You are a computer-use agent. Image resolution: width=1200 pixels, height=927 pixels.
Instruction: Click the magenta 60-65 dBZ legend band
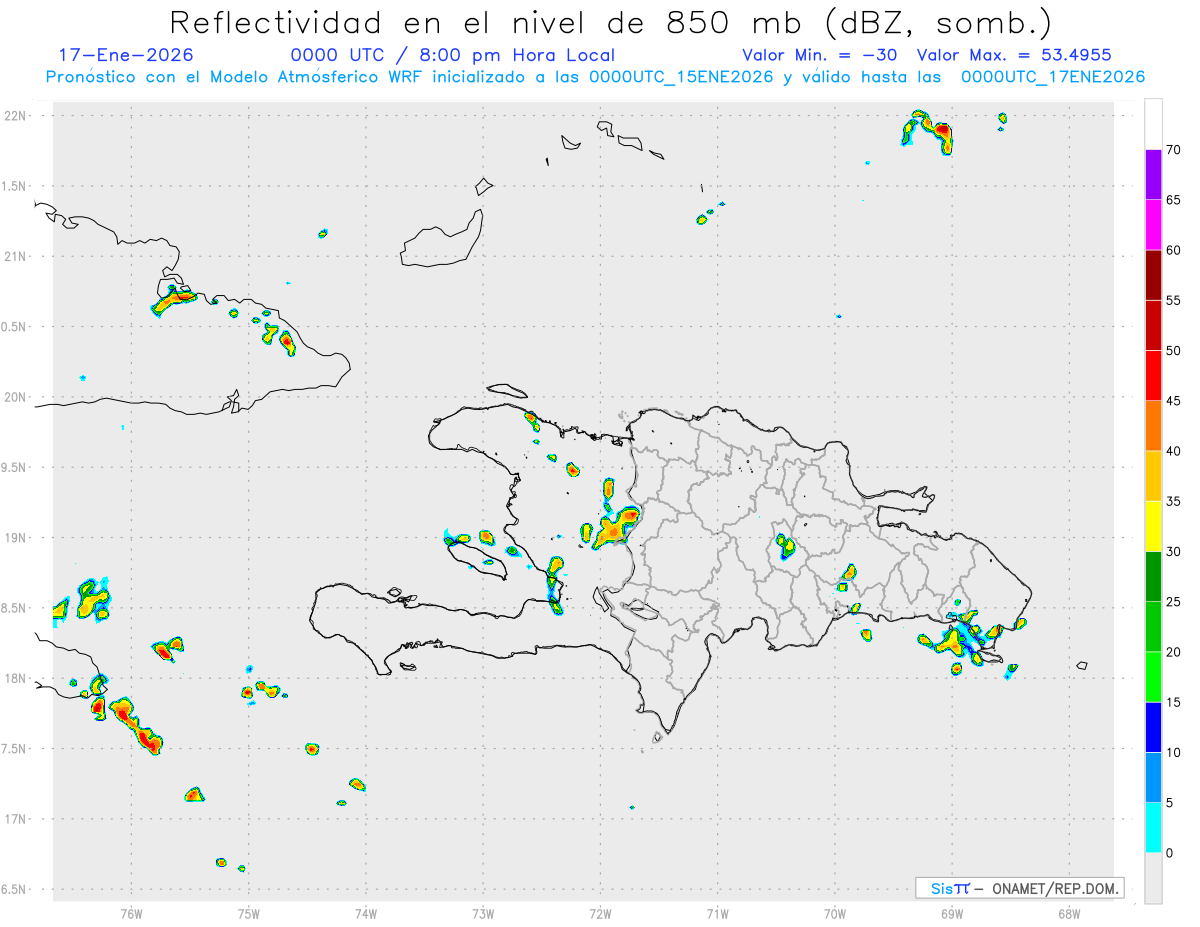pos(1153,225)
